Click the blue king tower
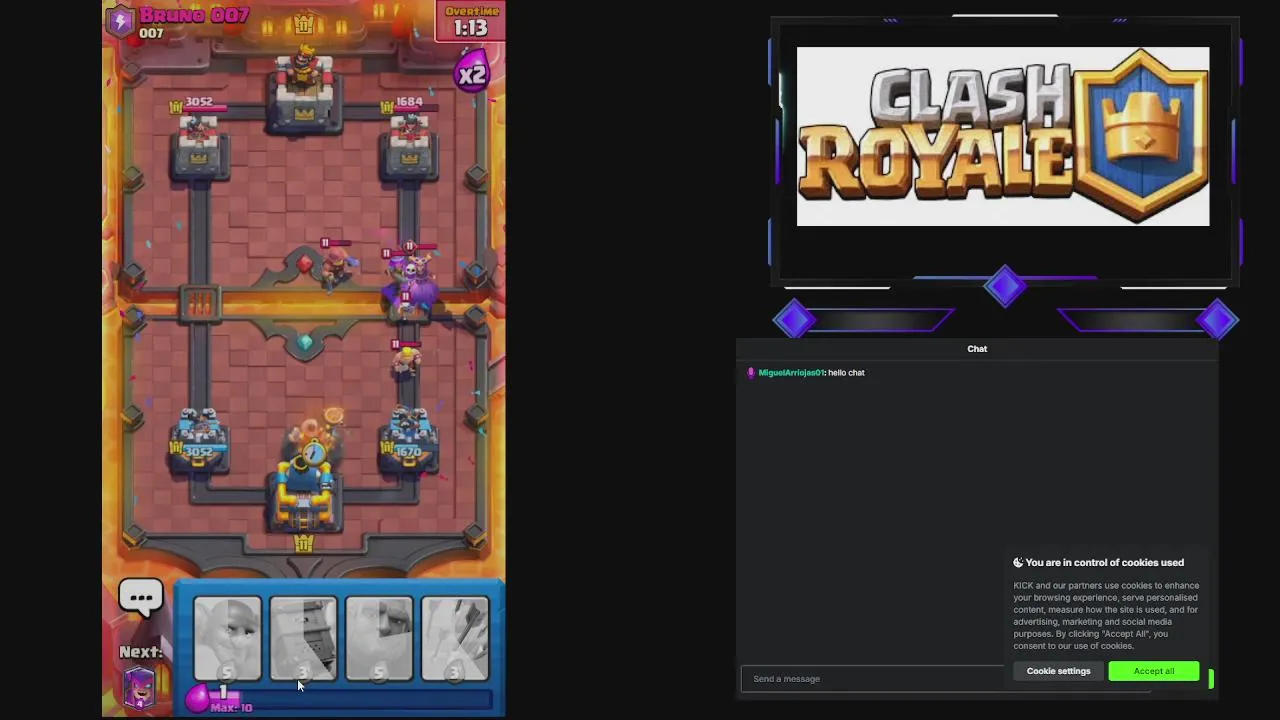Image resolution: width=1280 pixels, height=720 pixels. point(304,488)
